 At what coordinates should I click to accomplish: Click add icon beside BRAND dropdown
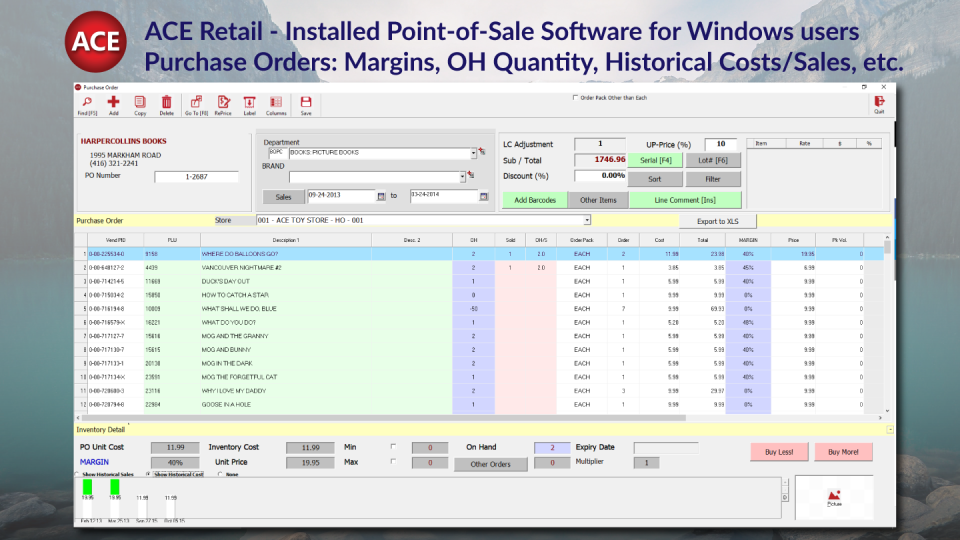(471, 175)
